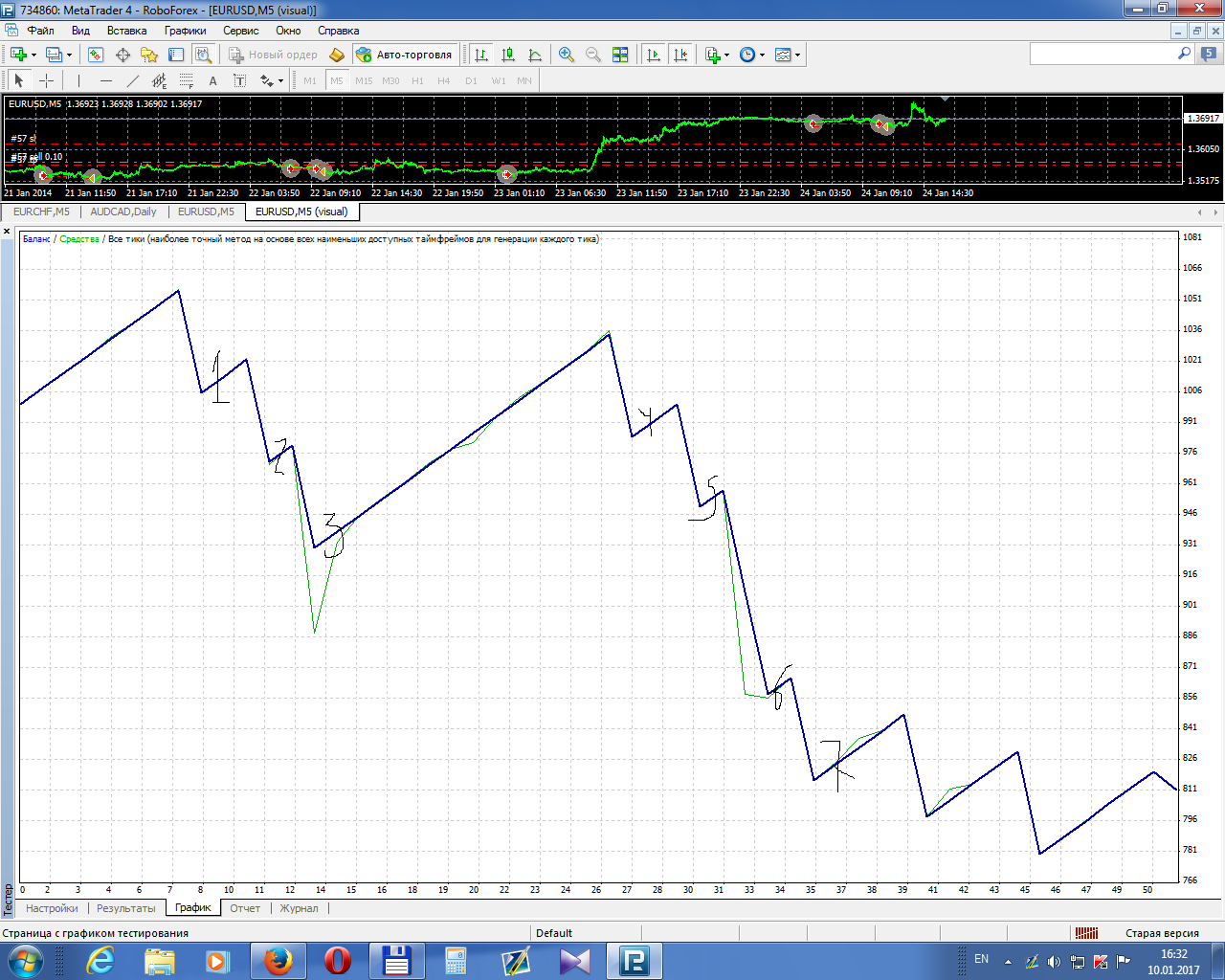Select the text tool labeled A
The height and width of the screenshot is (980, 1225).
(x=212, y=80)
